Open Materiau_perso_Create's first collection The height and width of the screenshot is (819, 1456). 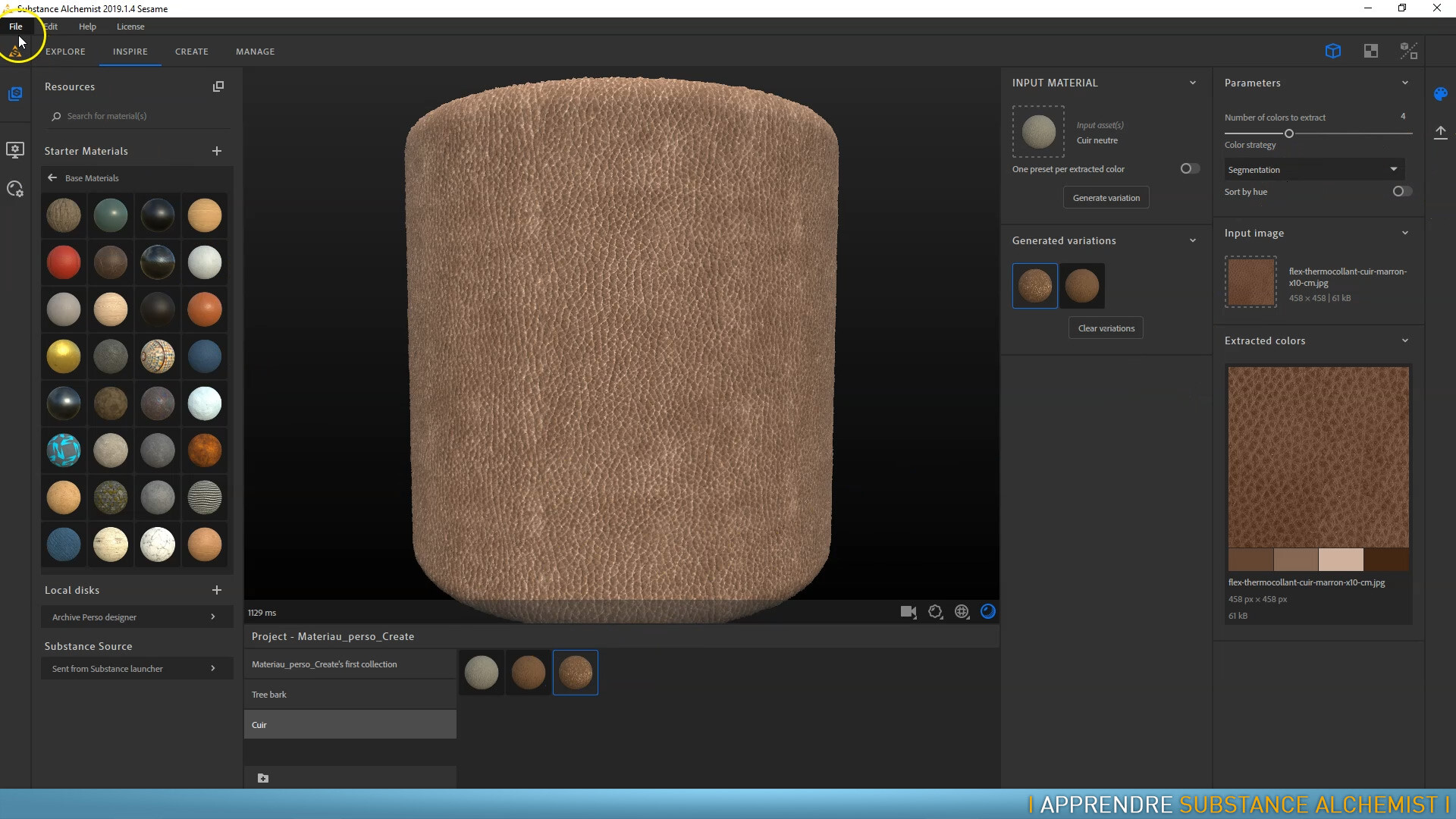(x=350, y=664)
